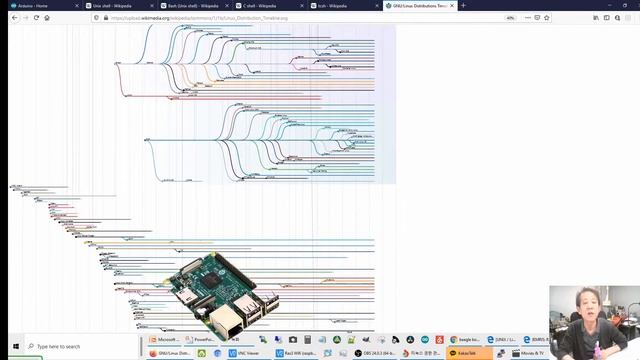Switch to tcsh - Wikipedia tab
The width and height of the screenshot is (640, 360).
345,6
